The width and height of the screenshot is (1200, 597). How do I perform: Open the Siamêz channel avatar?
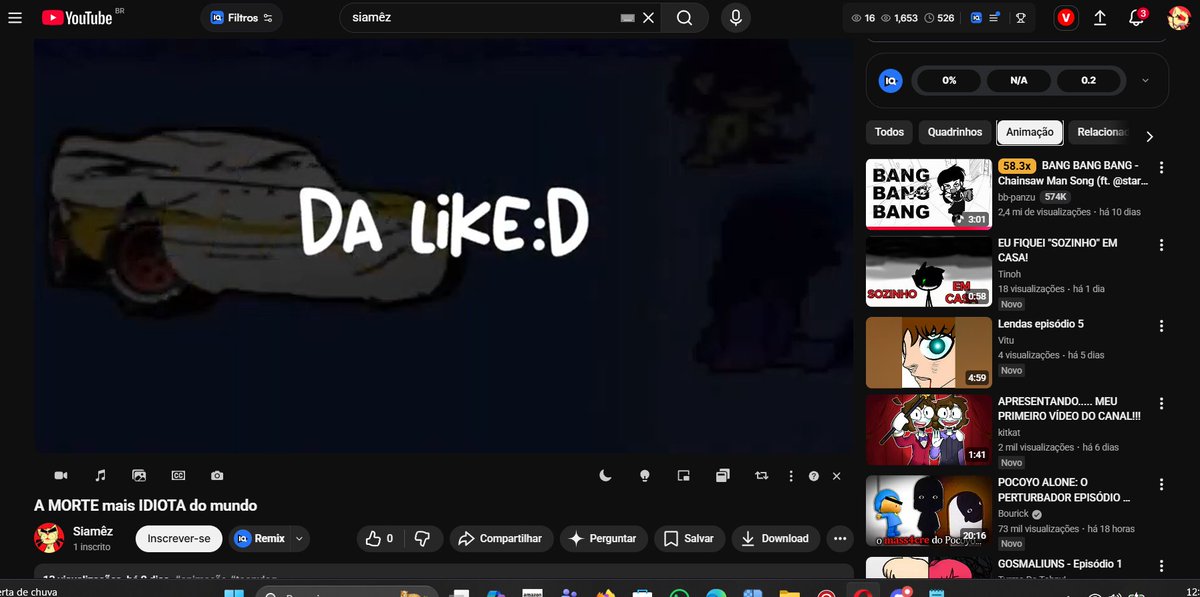tap(49, 538)
